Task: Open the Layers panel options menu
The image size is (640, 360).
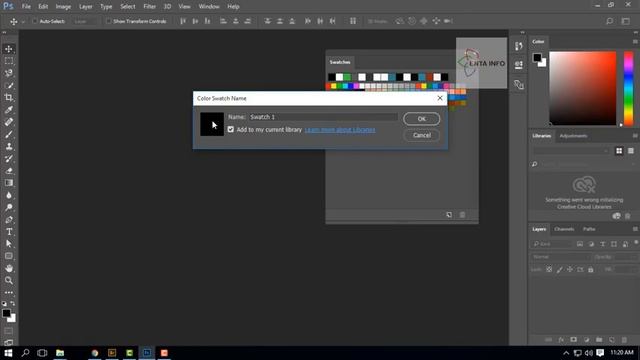Action: click(x=635, y=229)
